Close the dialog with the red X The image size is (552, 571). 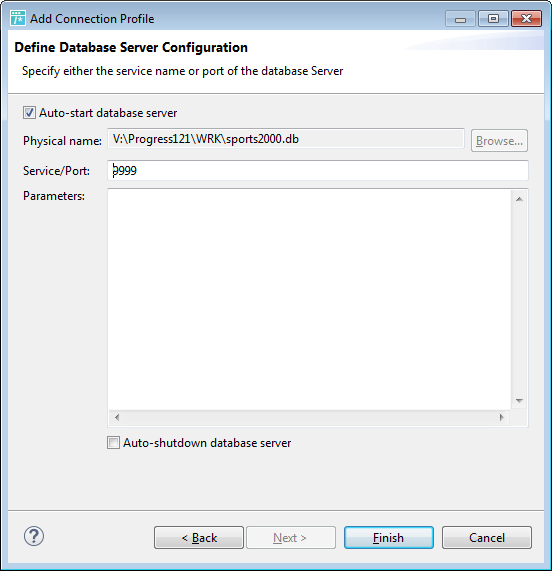[526, 19]
